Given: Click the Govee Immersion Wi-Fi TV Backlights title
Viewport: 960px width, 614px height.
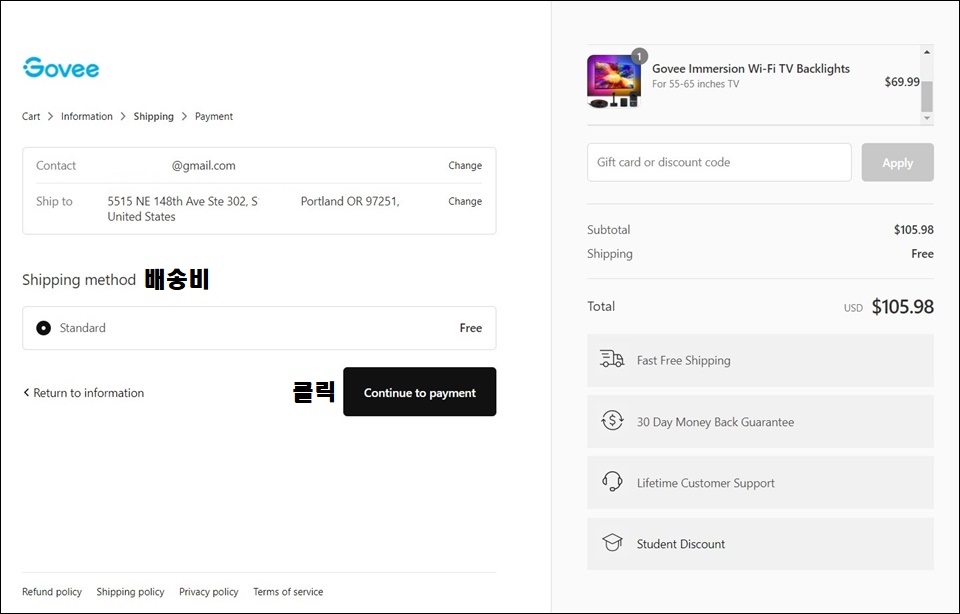Looking at the screenshot, I should point(751,69).
